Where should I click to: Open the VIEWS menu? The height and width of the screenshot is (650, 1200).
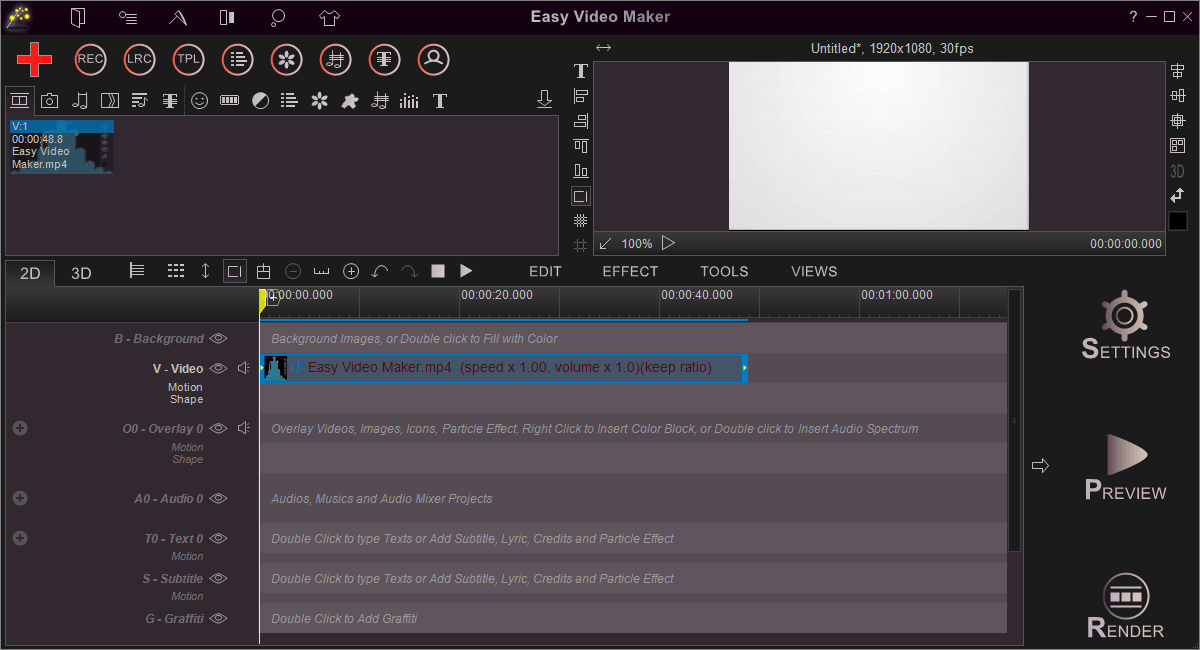click(814, 271)
